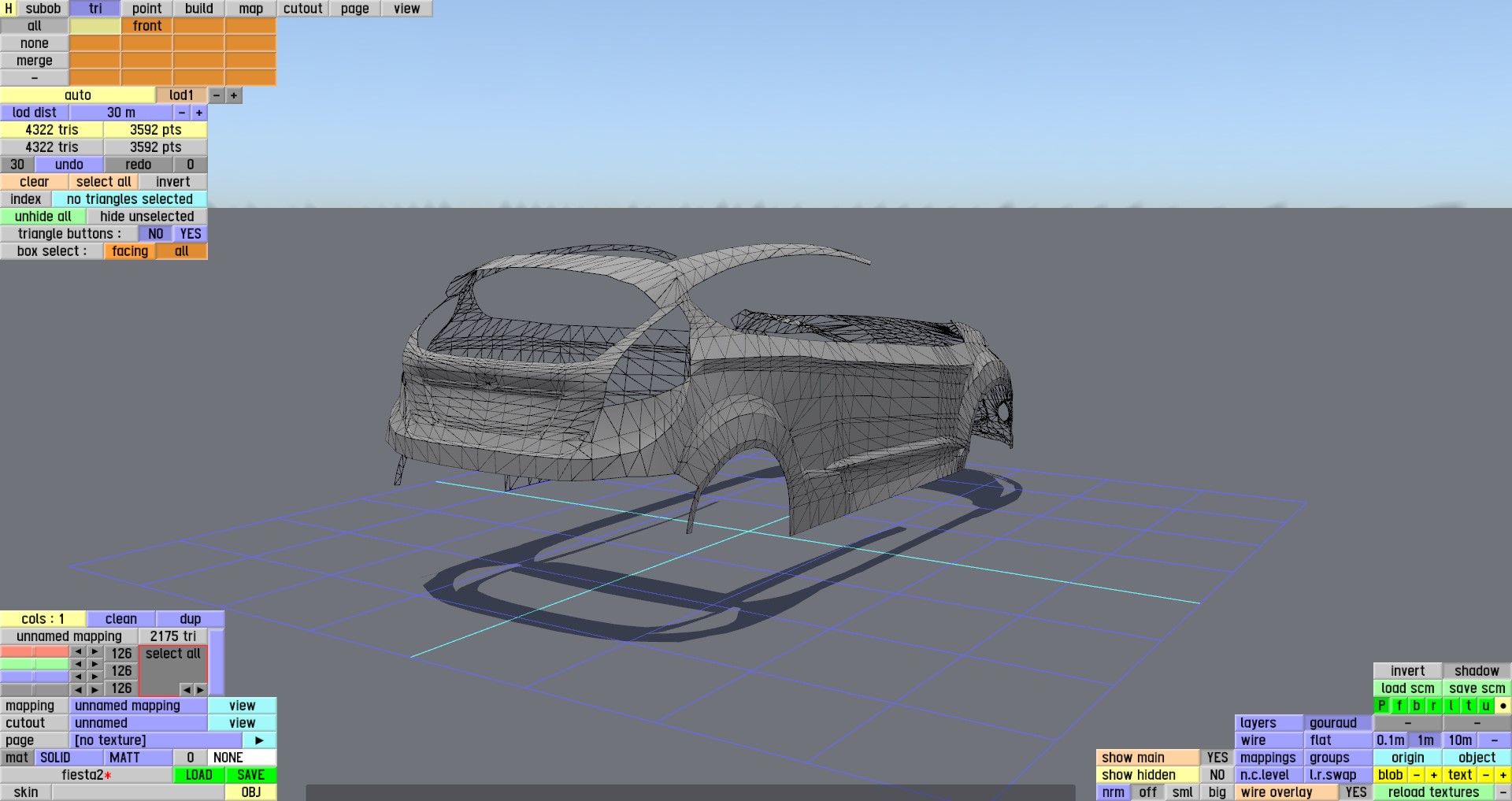The height and width of the screenshot is (801, 1512).
Task: Select front view with the f button
Action: [1399, 706]
